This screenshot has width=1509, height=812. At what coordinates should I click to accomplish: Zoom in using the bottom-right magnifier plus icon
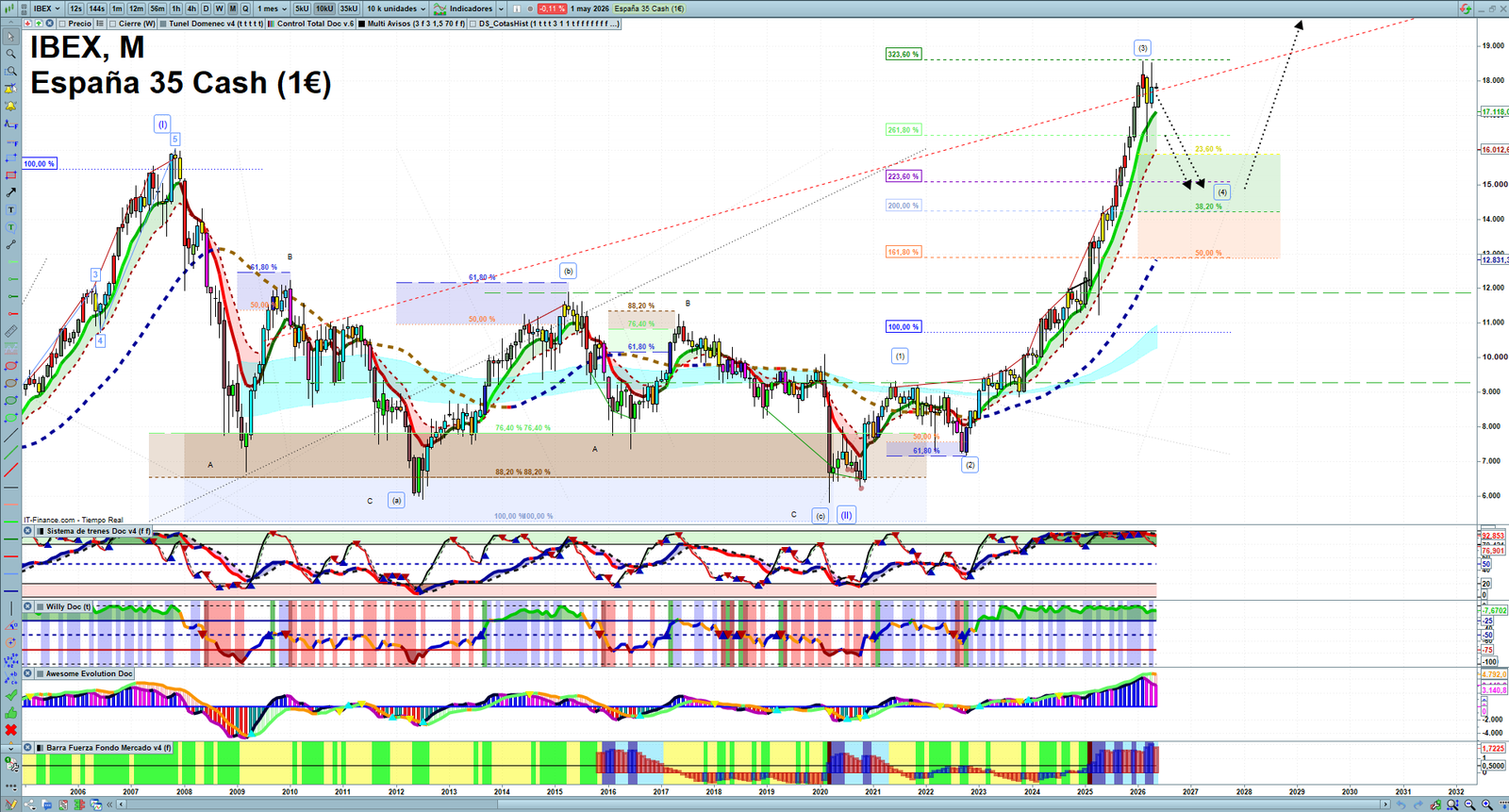1487,804
